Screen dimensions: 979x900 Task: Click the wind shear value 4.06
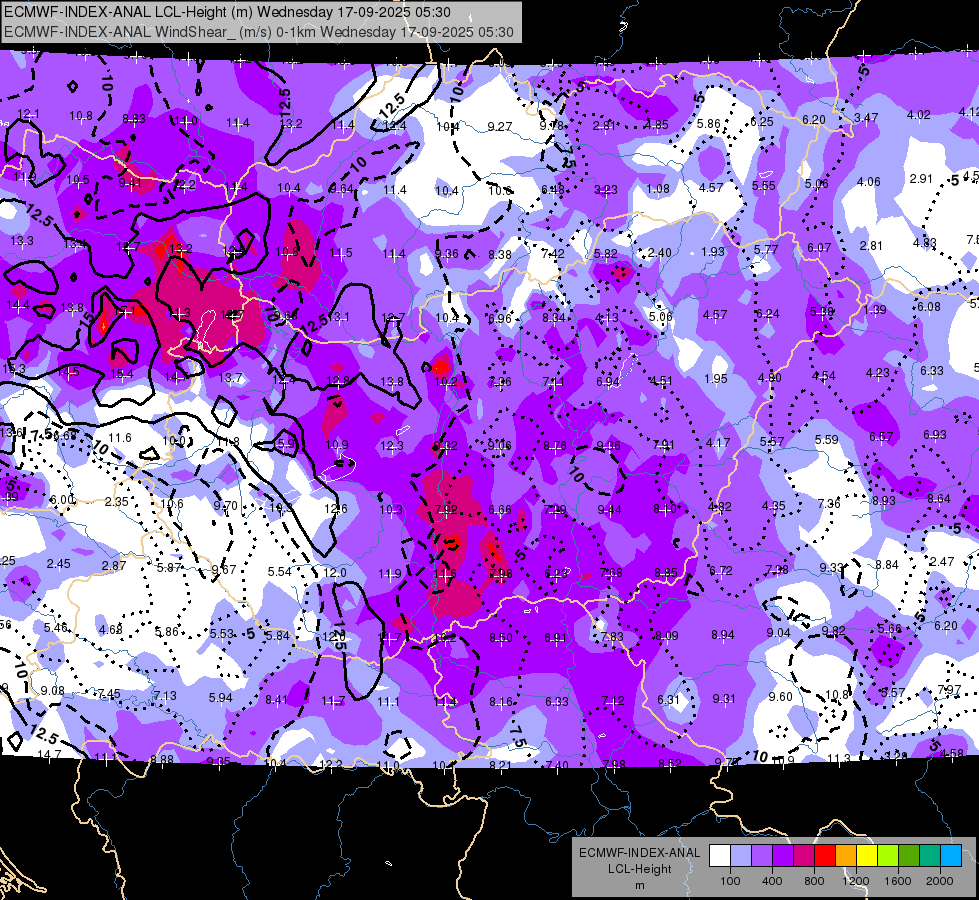pos(868,182)
